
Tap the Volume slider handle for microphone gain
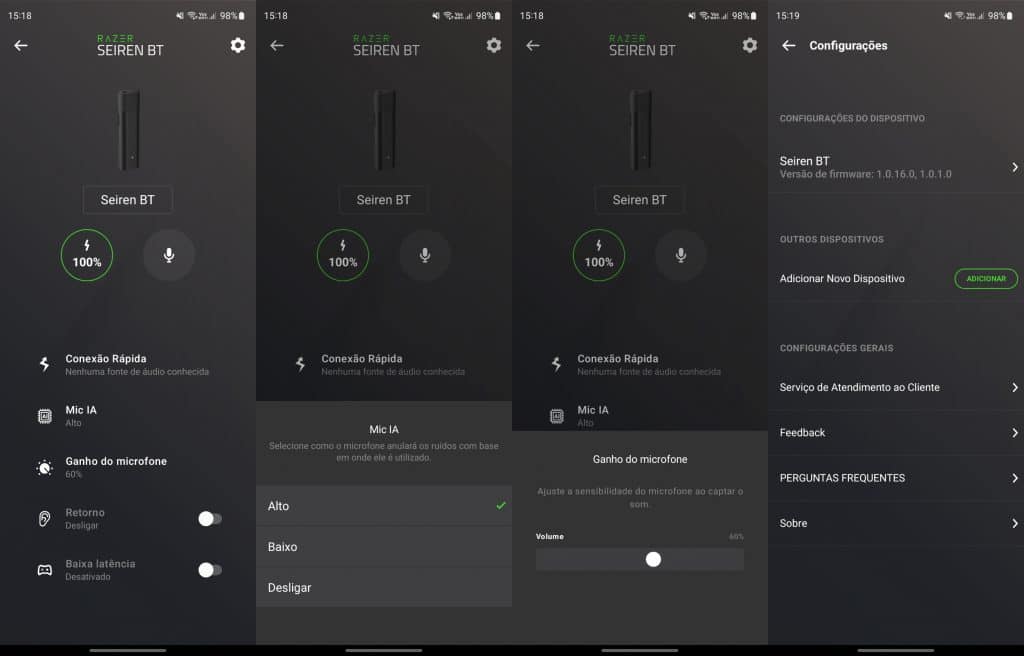pyautogui.click(x=653, y=559)
